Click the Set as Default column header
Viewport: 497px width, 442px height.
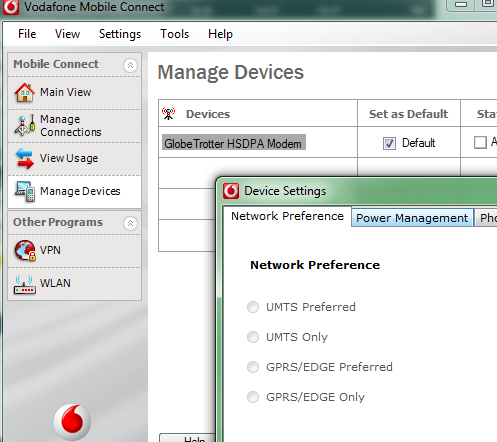[409, 113]
